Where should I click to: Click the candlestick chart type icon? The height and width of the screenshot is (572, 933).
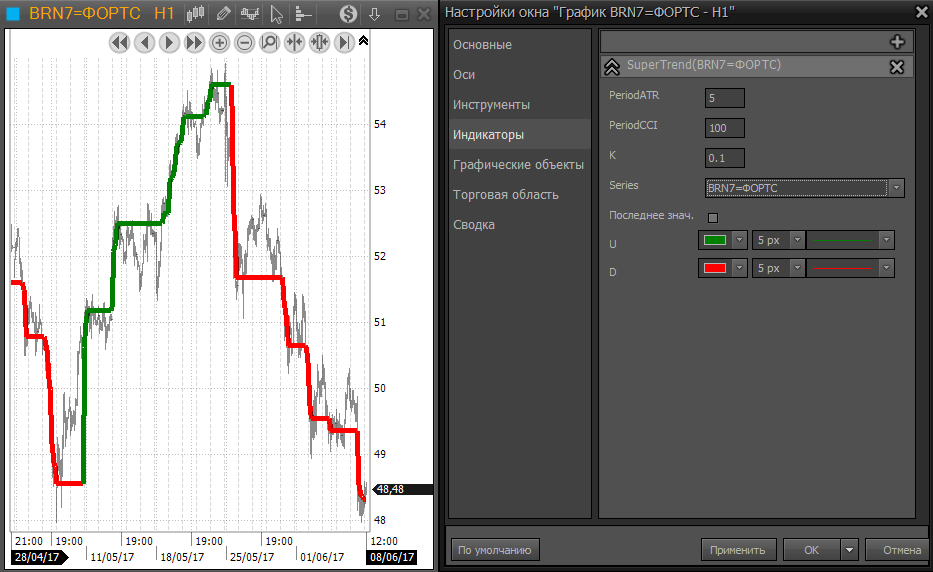tap(196, 14)
